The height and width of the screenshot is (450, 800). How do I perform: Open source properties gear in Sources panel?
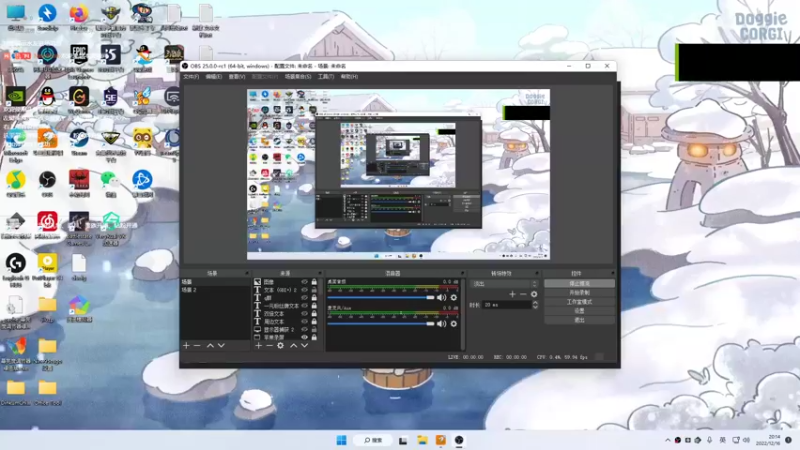pos(280,346)
